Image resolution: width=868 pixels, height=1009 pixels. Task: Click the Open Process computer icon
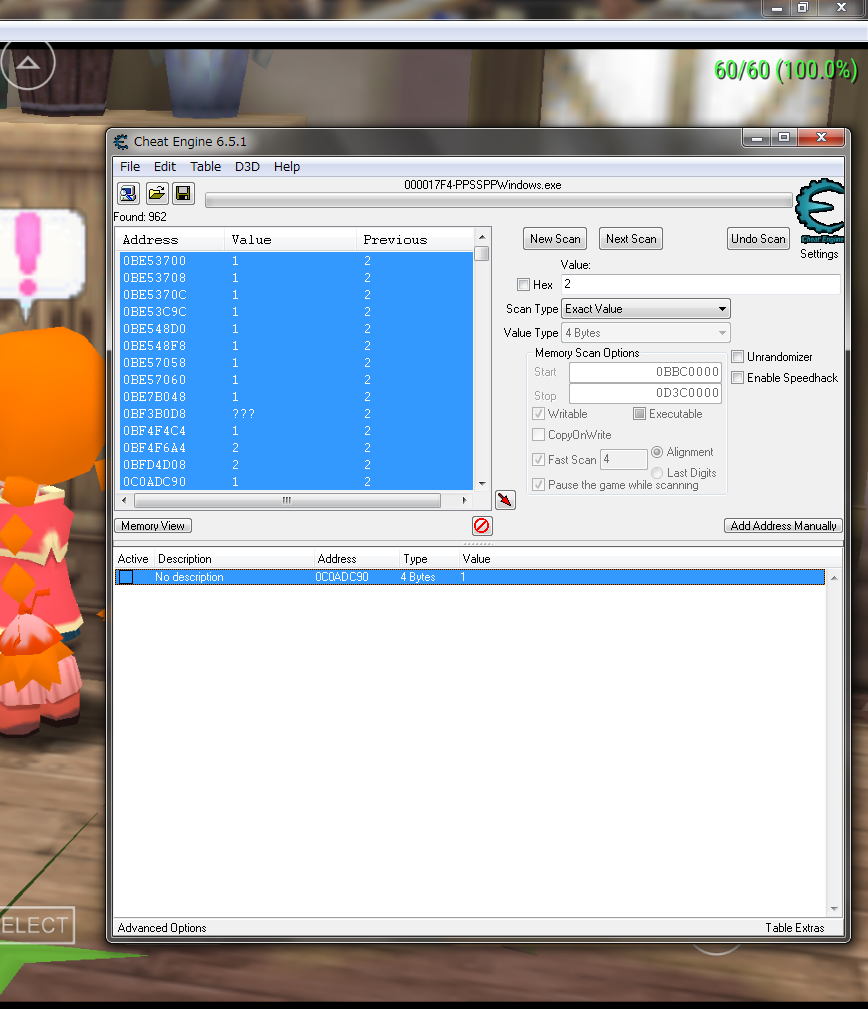click(x=129, y=193)
